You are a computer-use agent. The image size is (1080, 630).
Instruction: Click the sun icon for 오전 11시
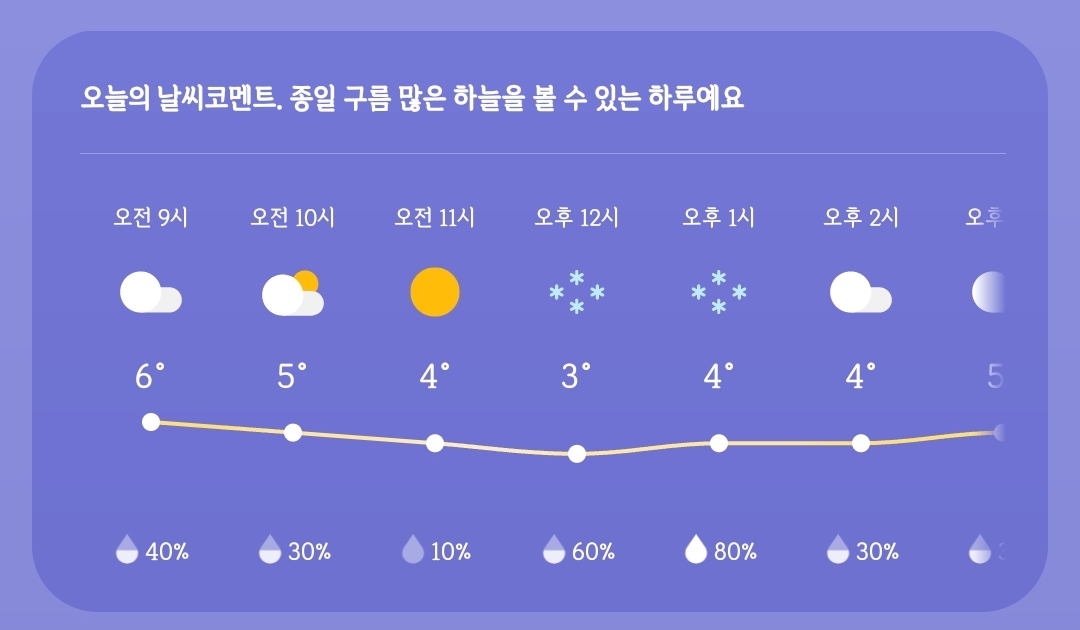click(x=435, y=293)
